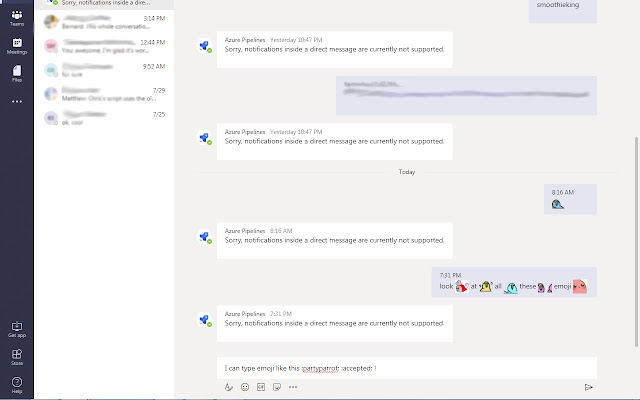The height and width of the screenshot is (400, 640).
Task: Click the Get app icon
Action: pos(17,329)
